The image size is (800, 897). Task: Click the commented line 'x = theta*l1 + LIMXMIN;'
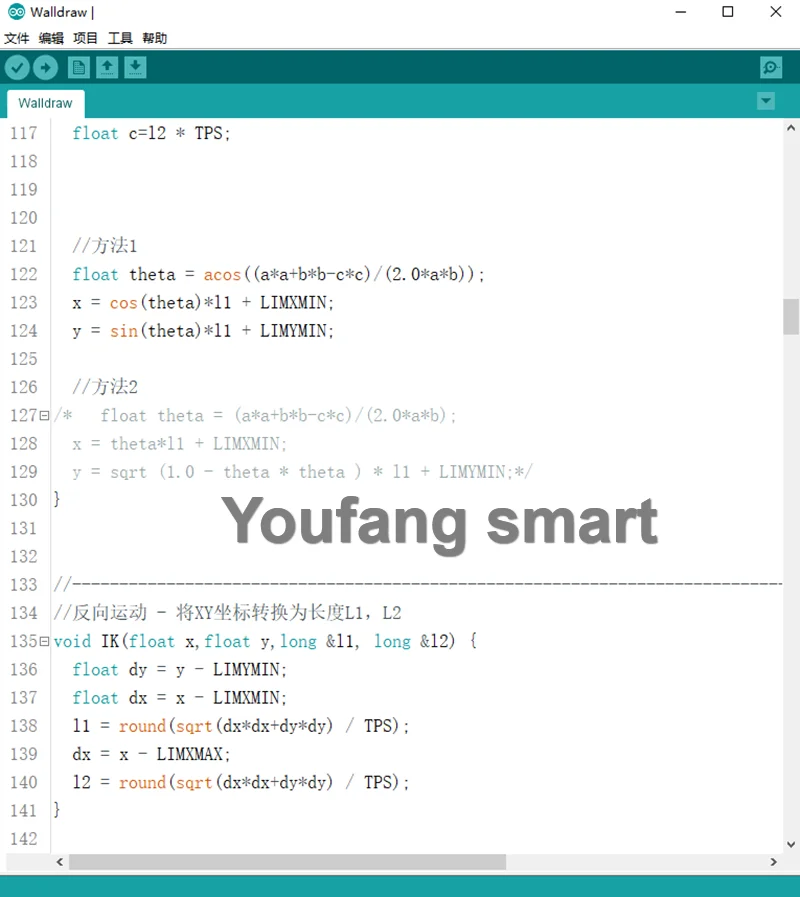[179, 444]
